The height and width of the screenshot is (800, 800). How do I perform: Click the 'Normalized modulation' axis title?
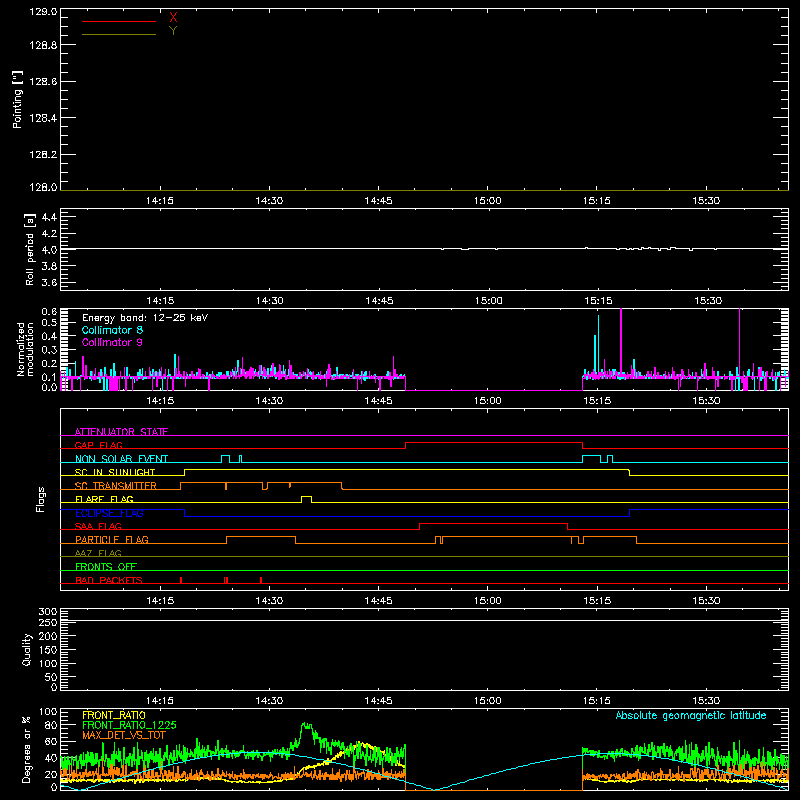(x=25, y=349)
